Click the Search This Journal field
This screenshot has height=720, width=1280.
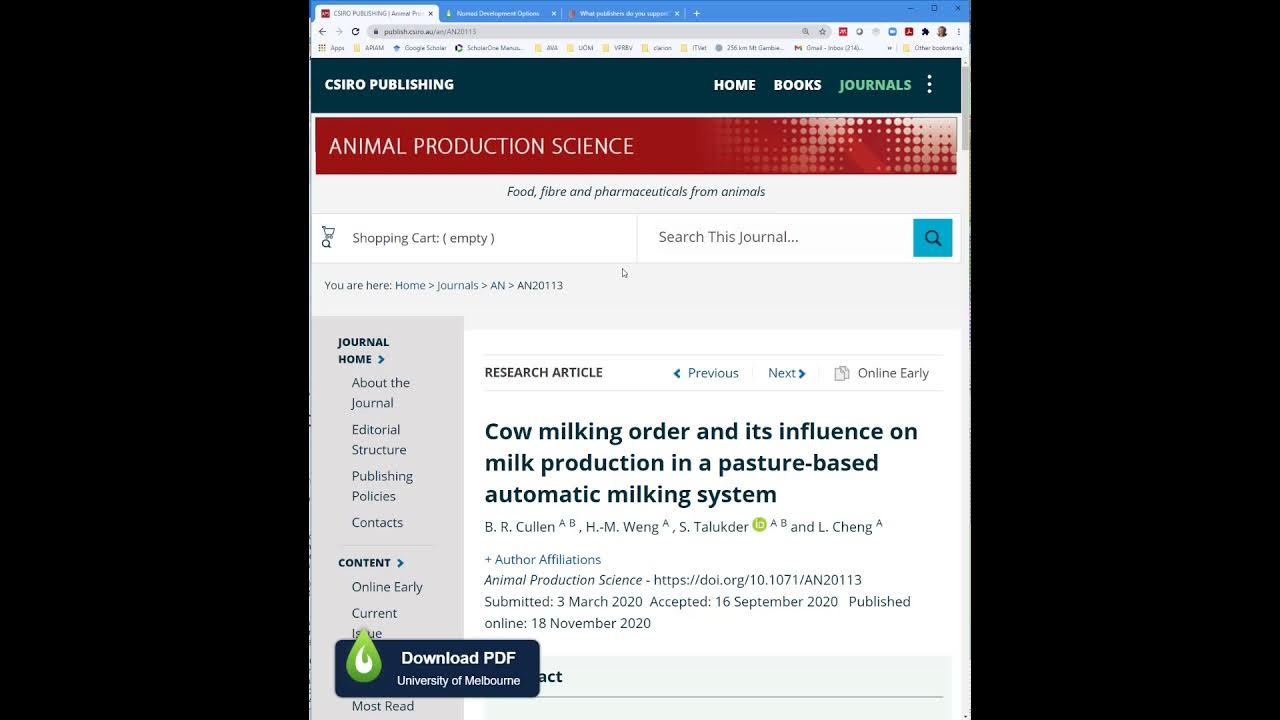click(776, 237)
